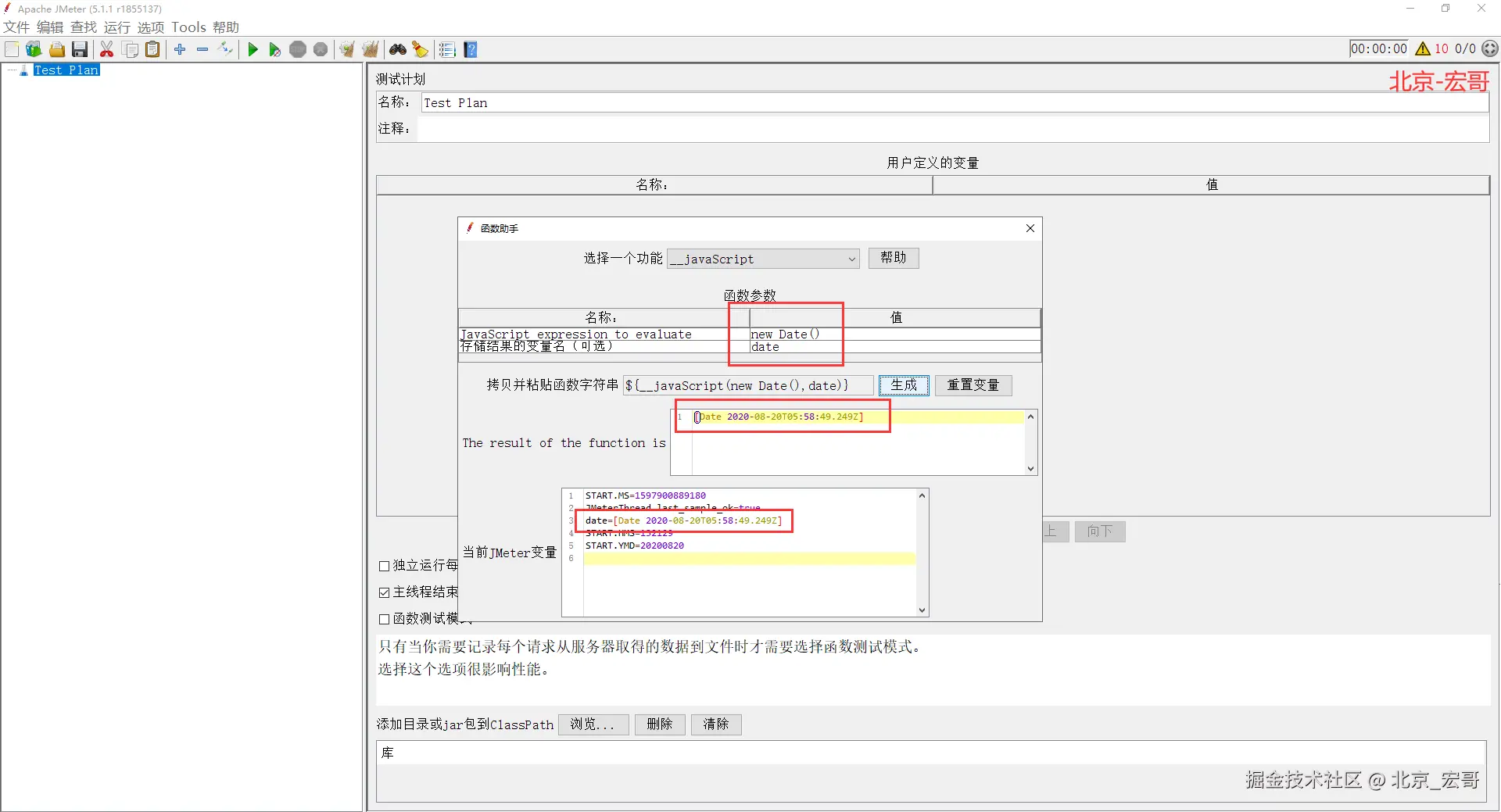Click the green Start run arrow icon
Image resolution: width=1501 pixels, height=812 pixels.
pyautogui.click(x=253, y=50)
